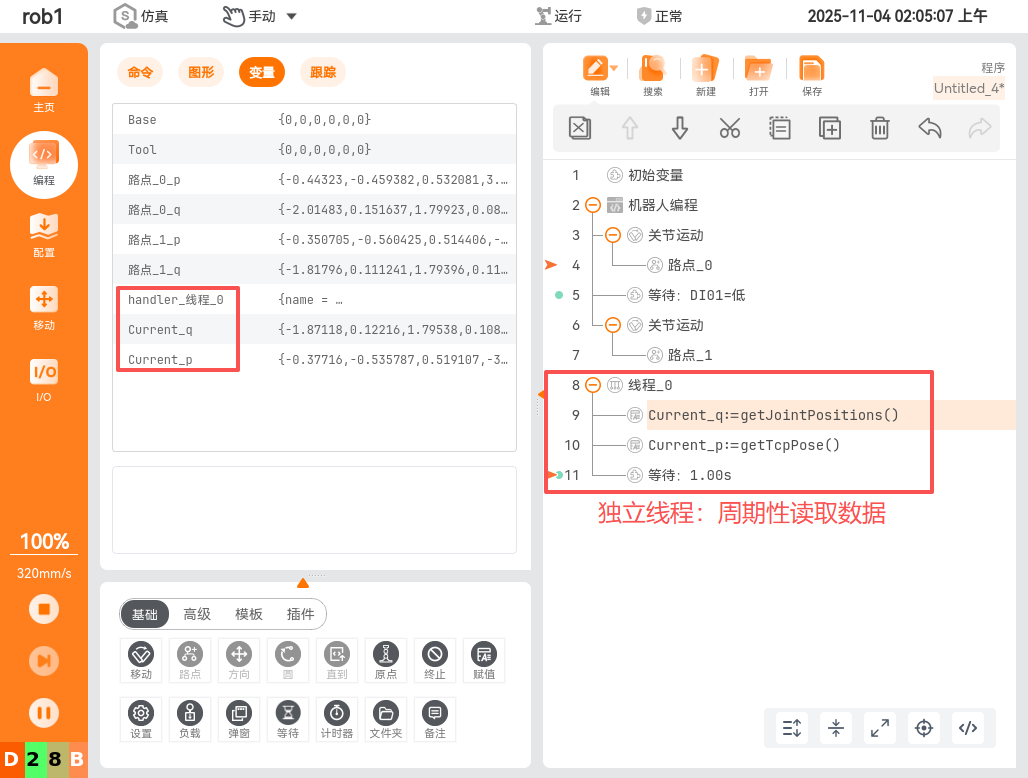Open program search with the 搜索 icon
The height and width of the screenshot is (778, 1028).
653,75
